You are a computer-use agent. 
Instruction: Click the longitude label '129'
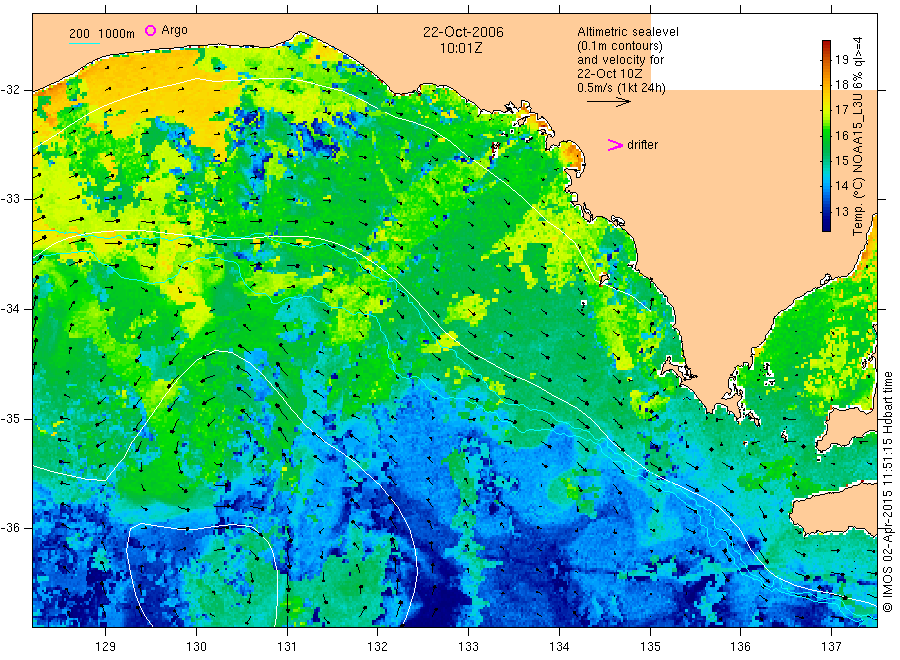106,647
